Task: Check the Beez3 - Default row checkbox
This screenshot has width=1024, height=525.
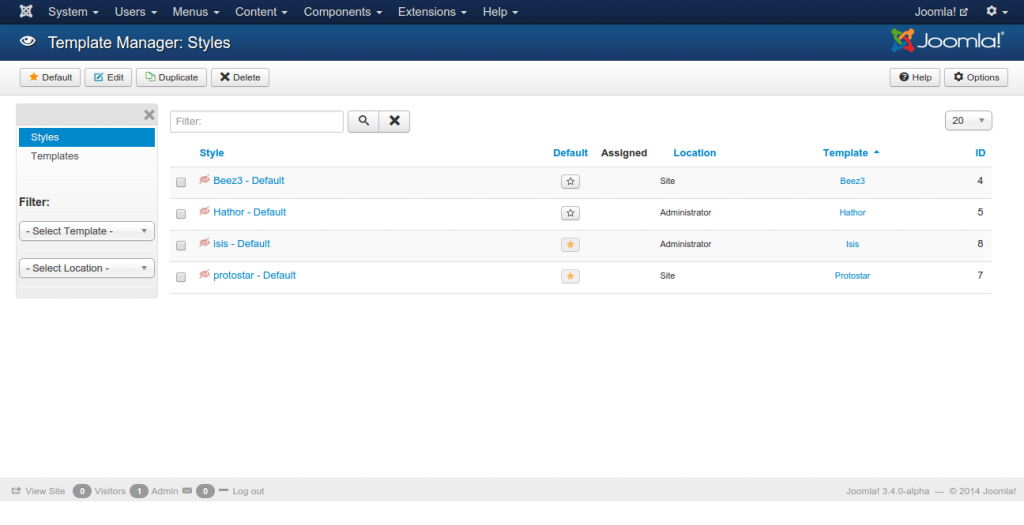Action: pos(181,182)
